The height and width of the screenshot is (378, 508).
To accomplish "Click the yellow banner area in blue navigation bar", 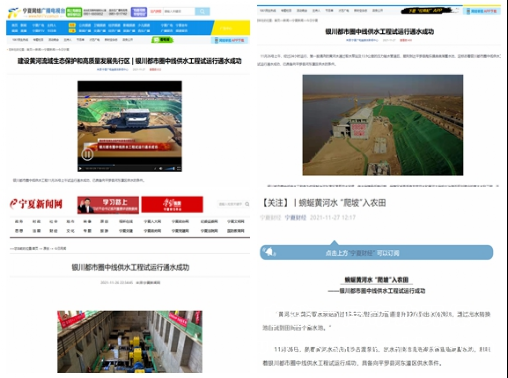I will click(x=231, y=28).
